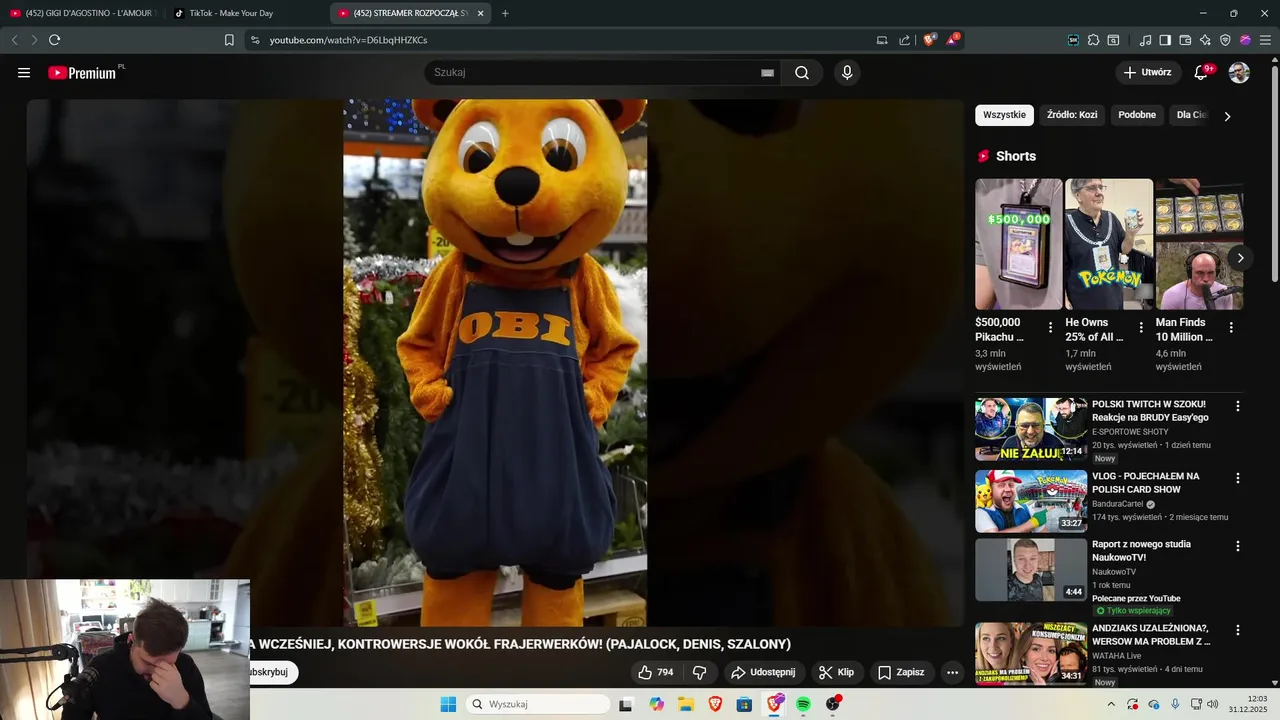Open more video actions three-dot button

[x=952, y=672]
